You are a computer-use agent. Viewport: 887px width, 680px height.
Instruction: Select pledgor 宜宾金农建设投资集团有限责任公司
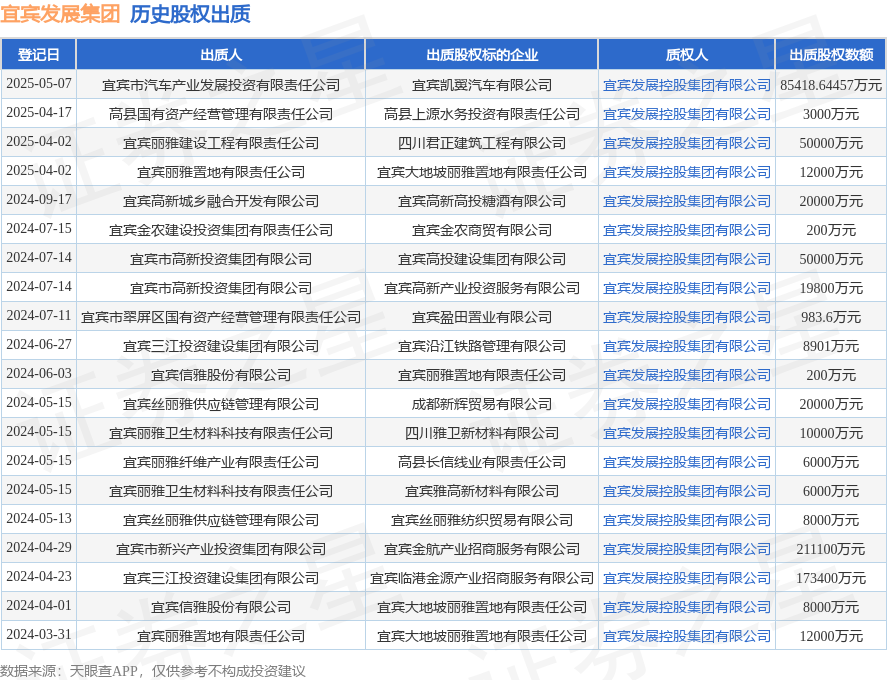tap(221, 230)
